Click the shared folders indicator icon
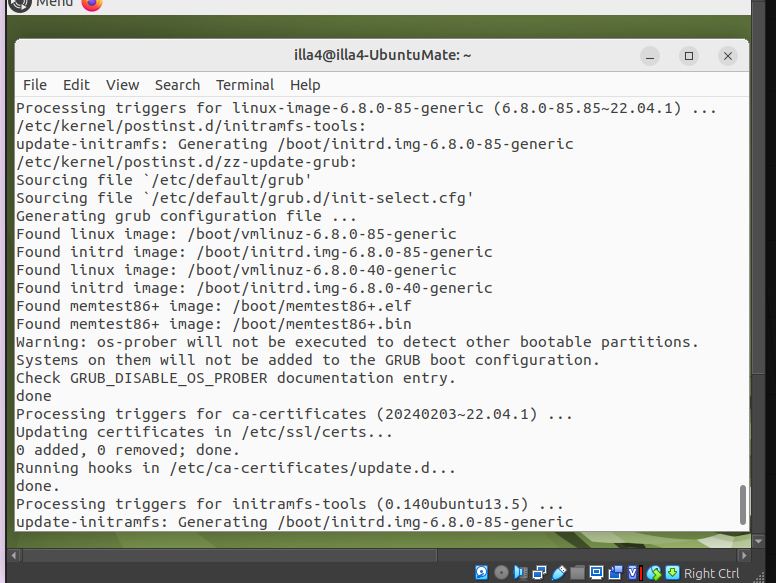Image resolution: width=776 pixels, height=583 pixels. pyautogui.click(x=577, y=573)
